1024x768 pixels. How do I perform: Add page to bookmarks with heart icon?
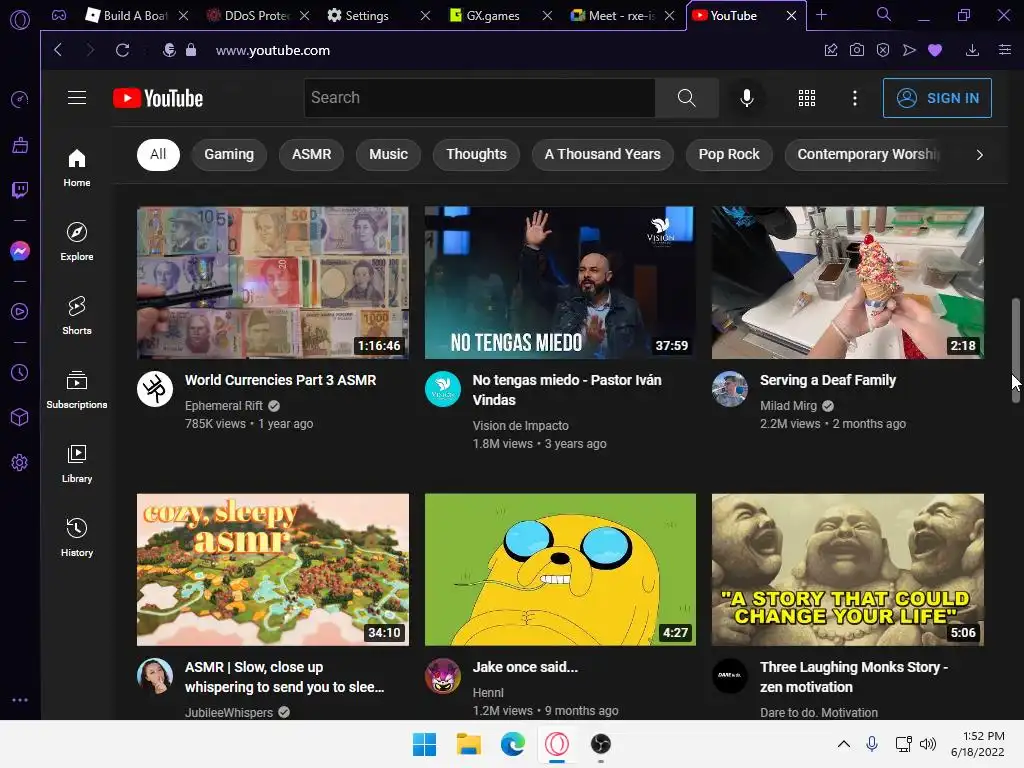coord(935,50)
